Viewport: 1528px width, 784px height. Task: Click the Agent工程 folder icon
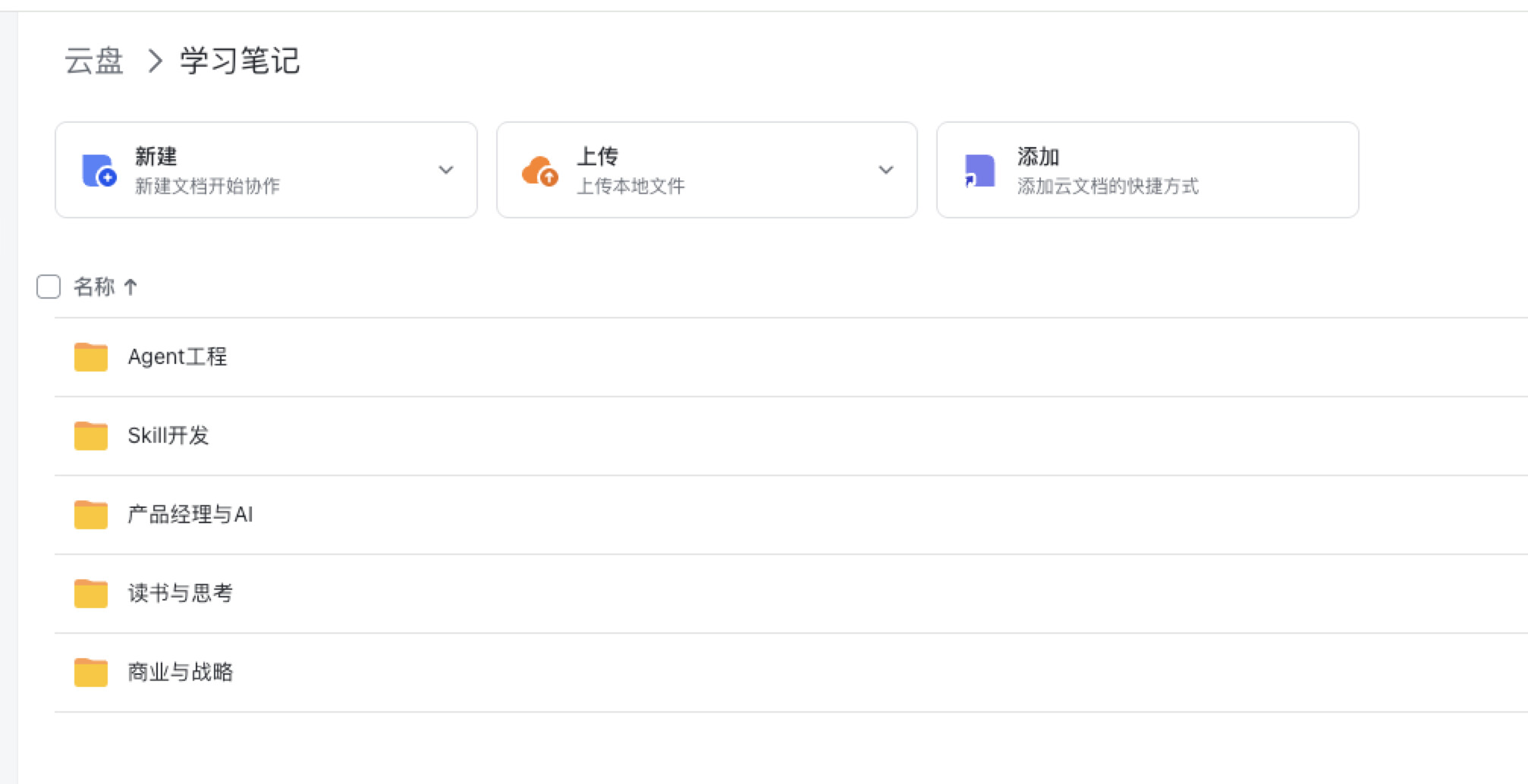coord(91,356)
